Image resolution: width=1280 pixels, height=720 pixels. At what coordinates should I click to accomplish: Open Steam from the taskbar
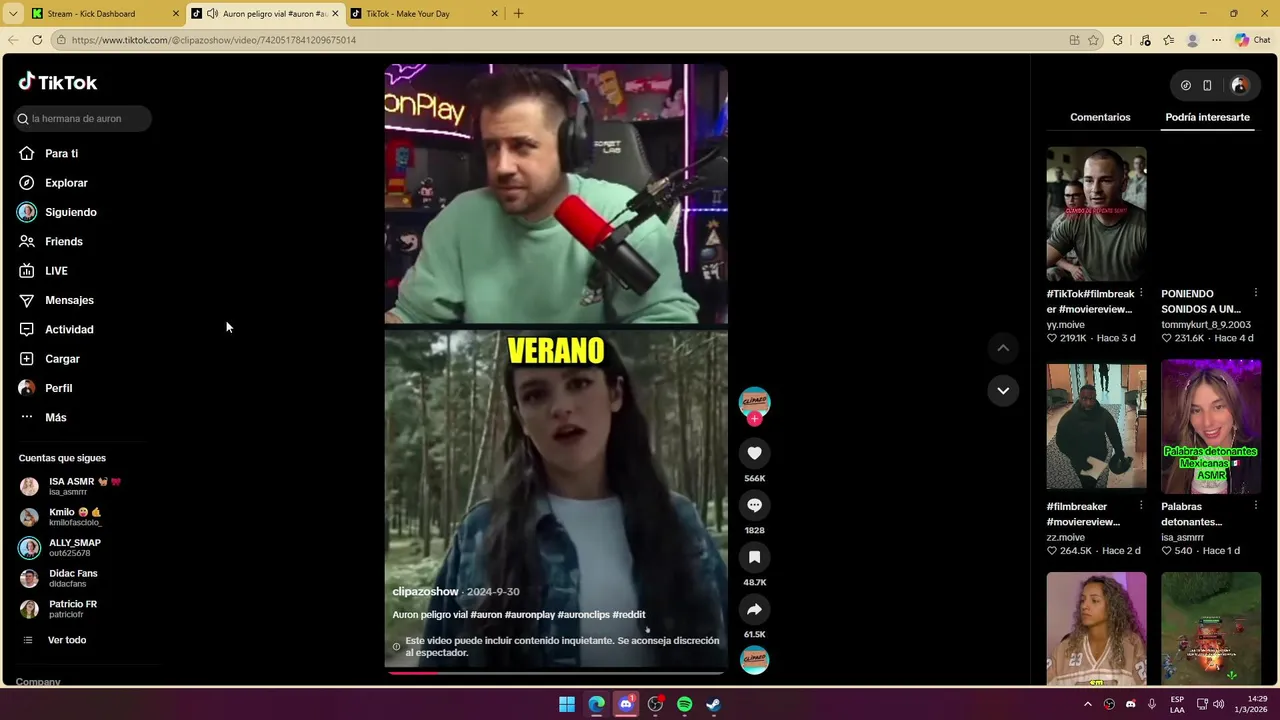pyautogui.click(x=713, y=704)
